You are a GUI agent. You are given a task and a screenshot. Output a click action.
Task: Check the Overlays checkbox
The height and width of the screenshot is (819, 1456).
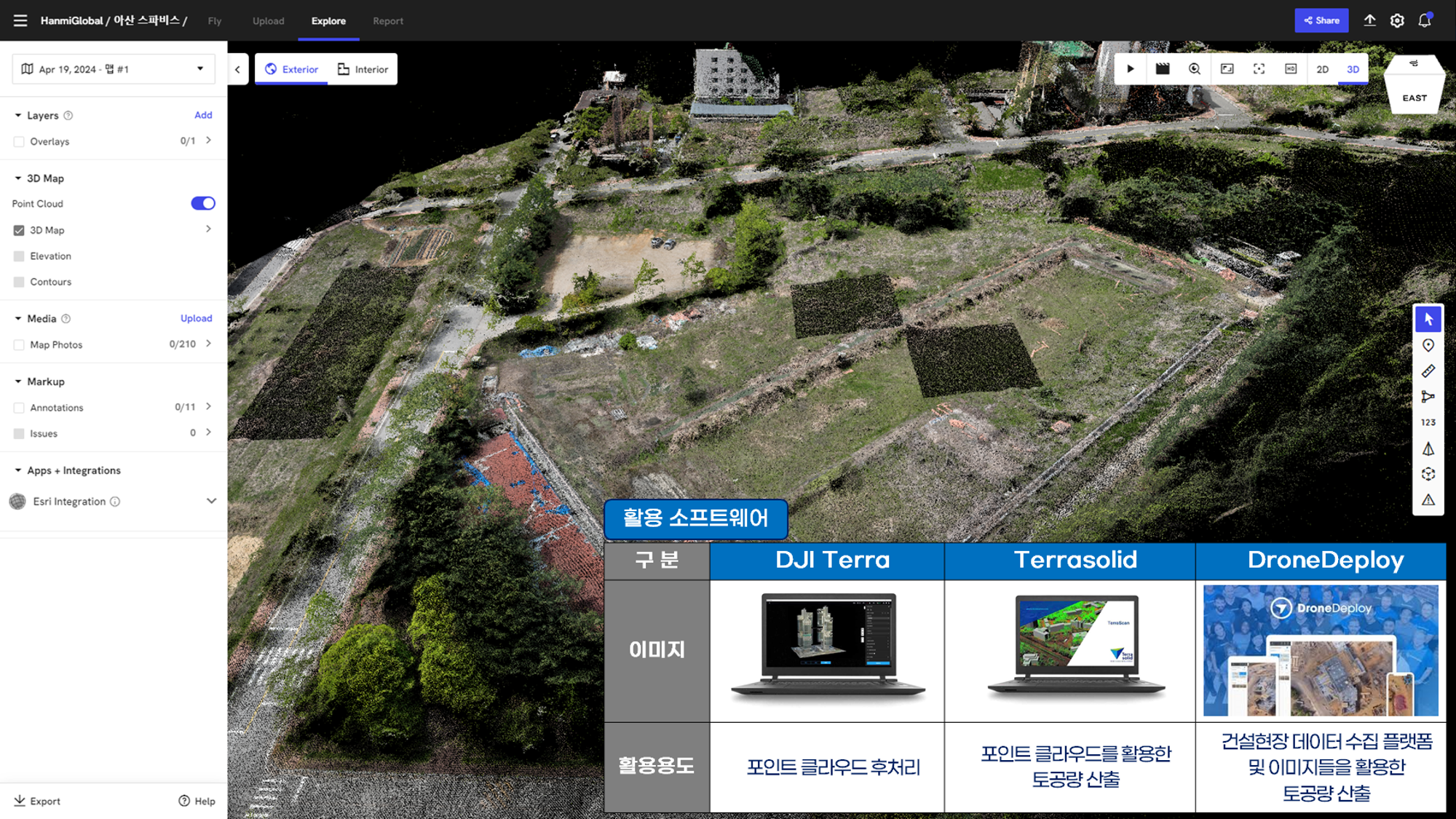click(x=19, y=141)
